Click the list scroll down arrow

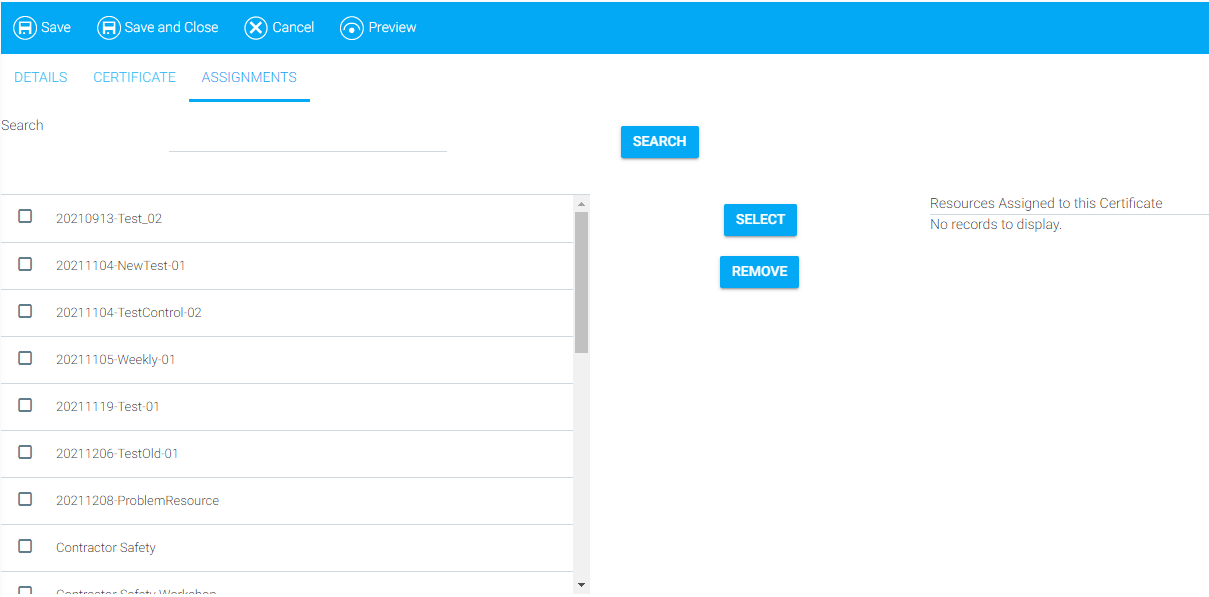582,584
